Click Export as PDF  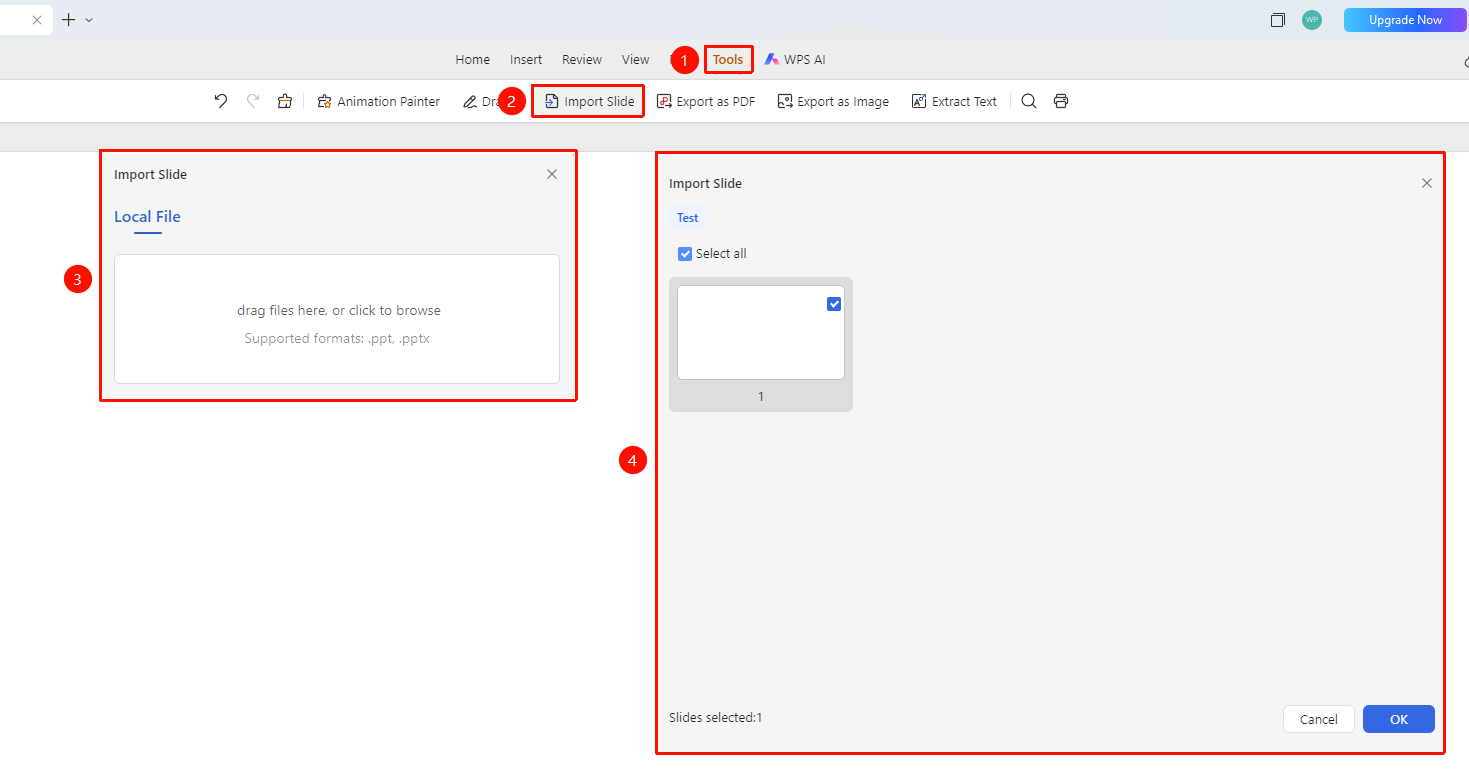[706, 101]
